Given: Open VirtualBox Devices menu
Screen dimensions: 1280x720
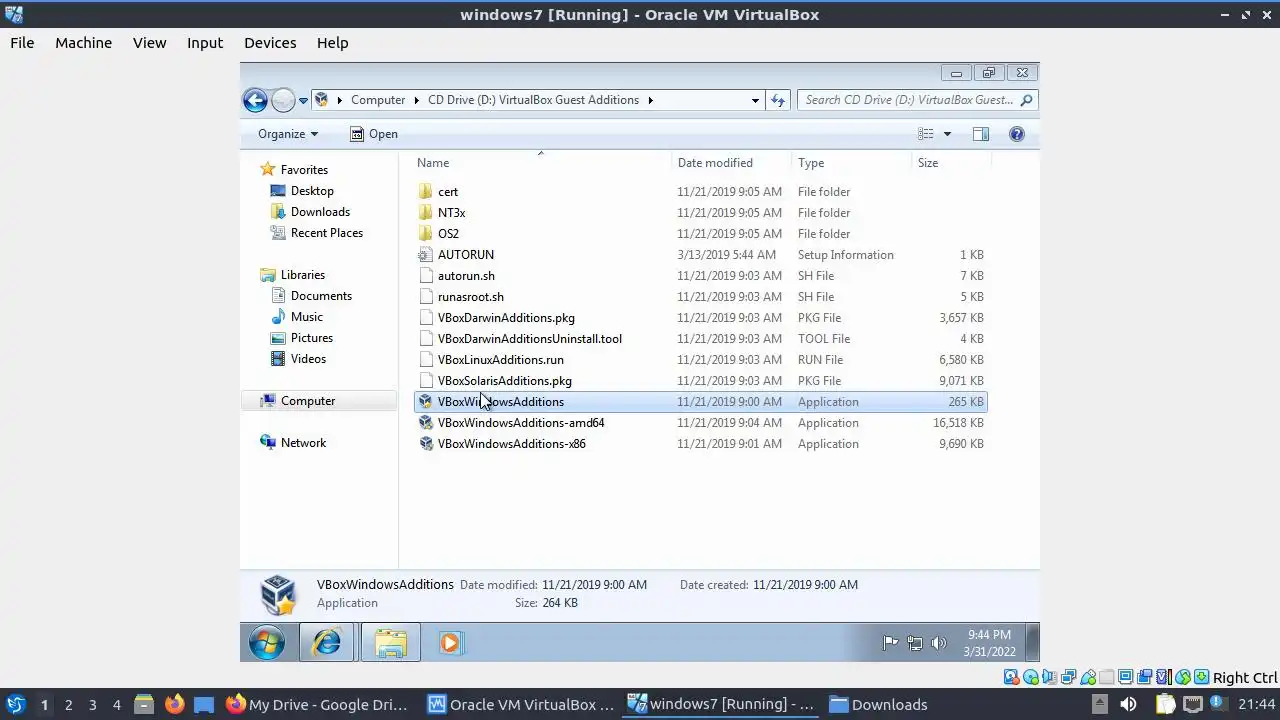Looking at the screenshot, I should (x=270, y=43).
